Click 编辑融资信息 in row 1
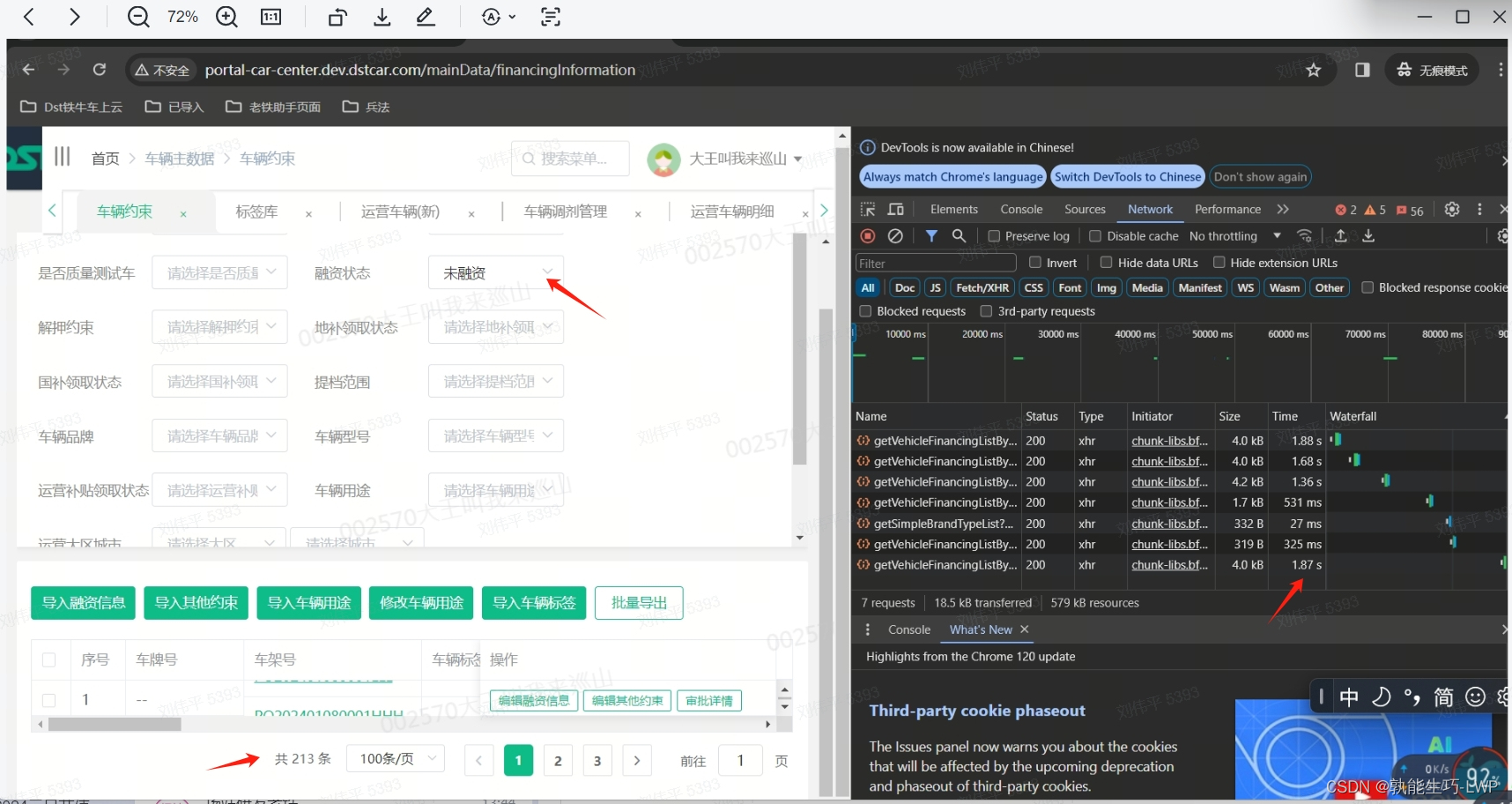 pyautogui.click(x=533, y=701)
